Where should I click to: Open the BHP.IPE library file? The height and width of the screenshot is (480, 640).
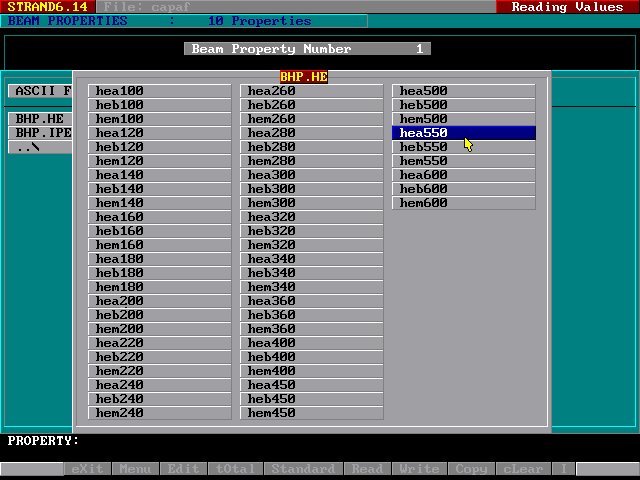click(x=42, y=133)
